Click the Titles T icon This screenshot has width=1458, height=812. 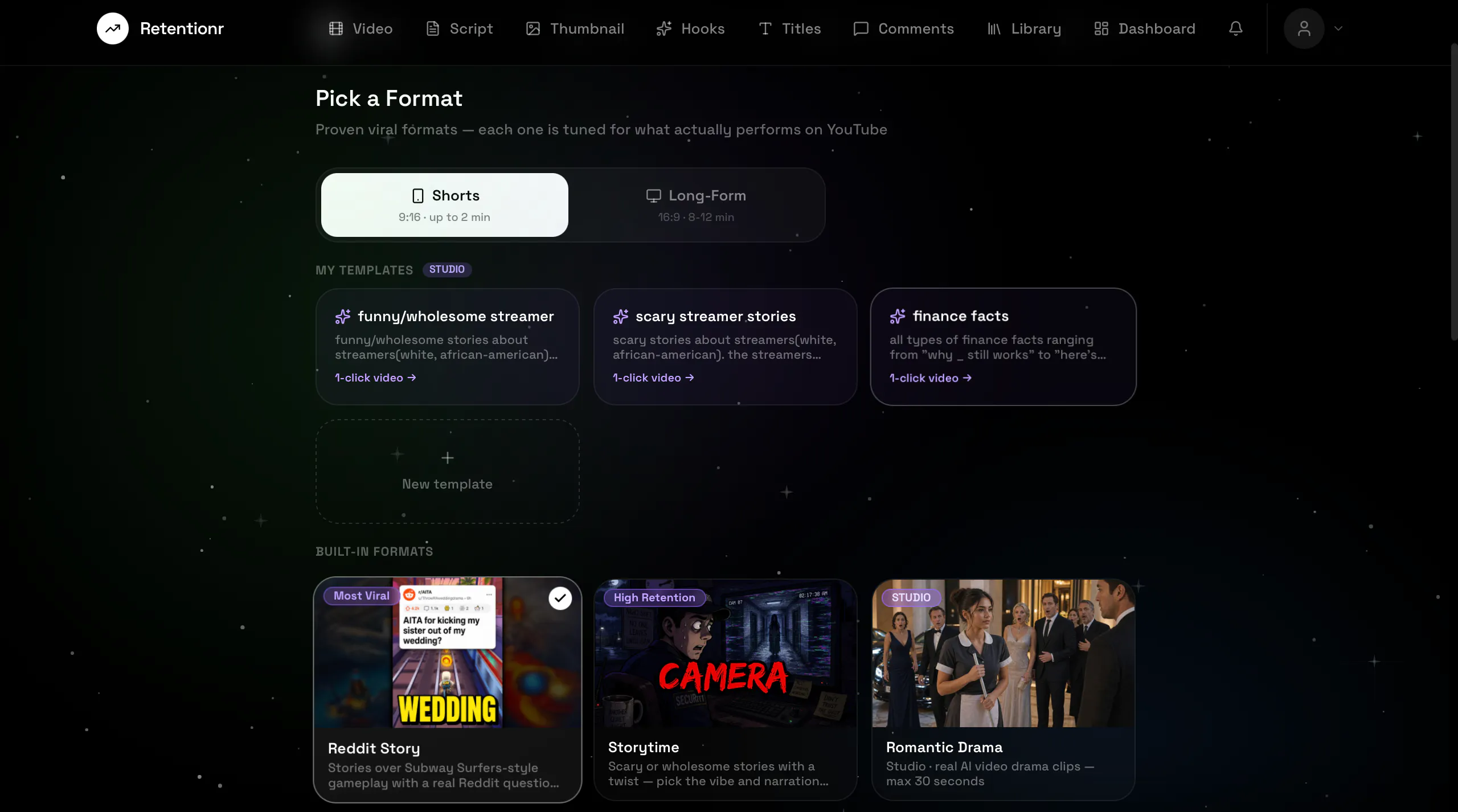765,28
